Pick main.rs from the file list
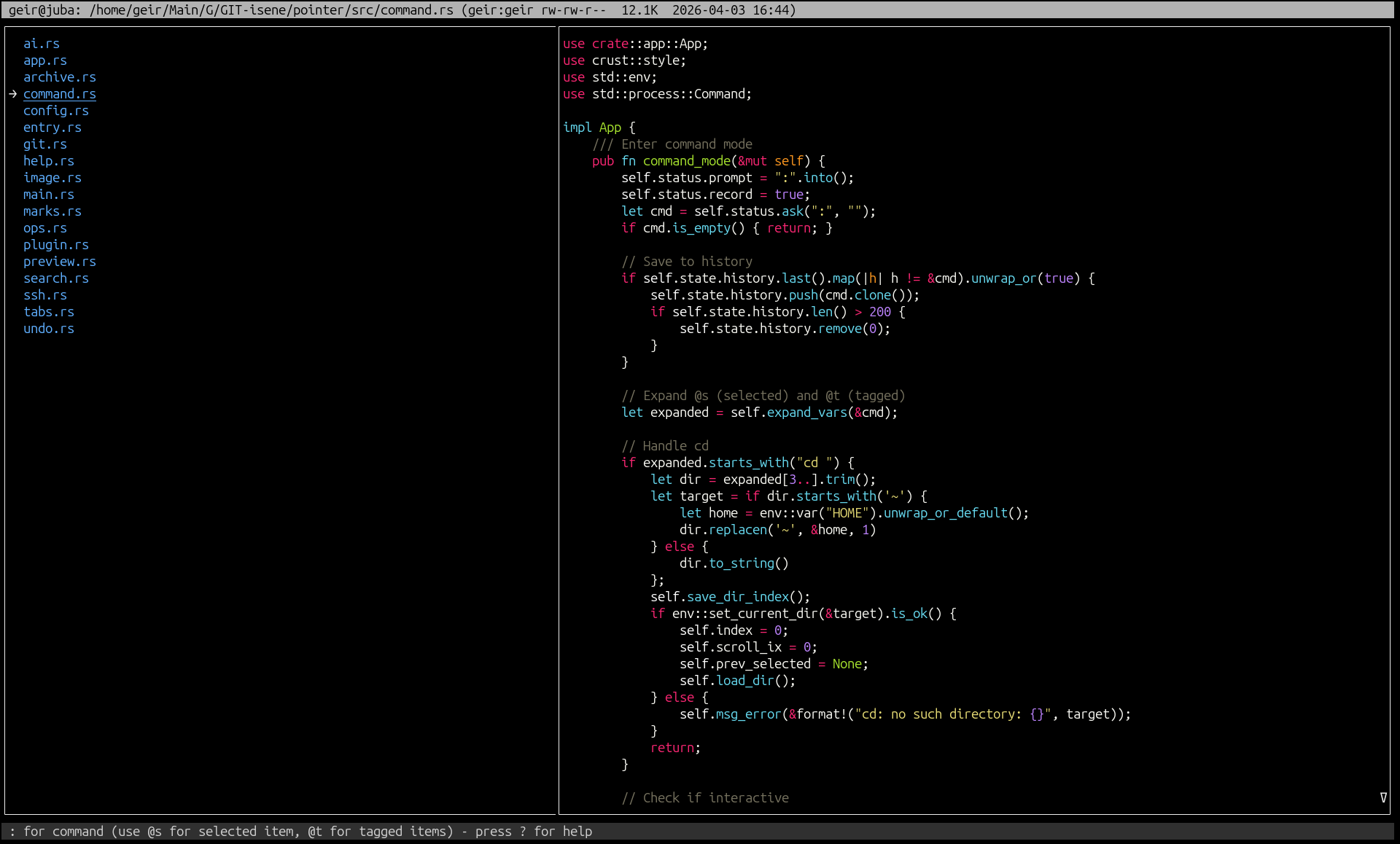1400x844 pixels. pos(49,195)
